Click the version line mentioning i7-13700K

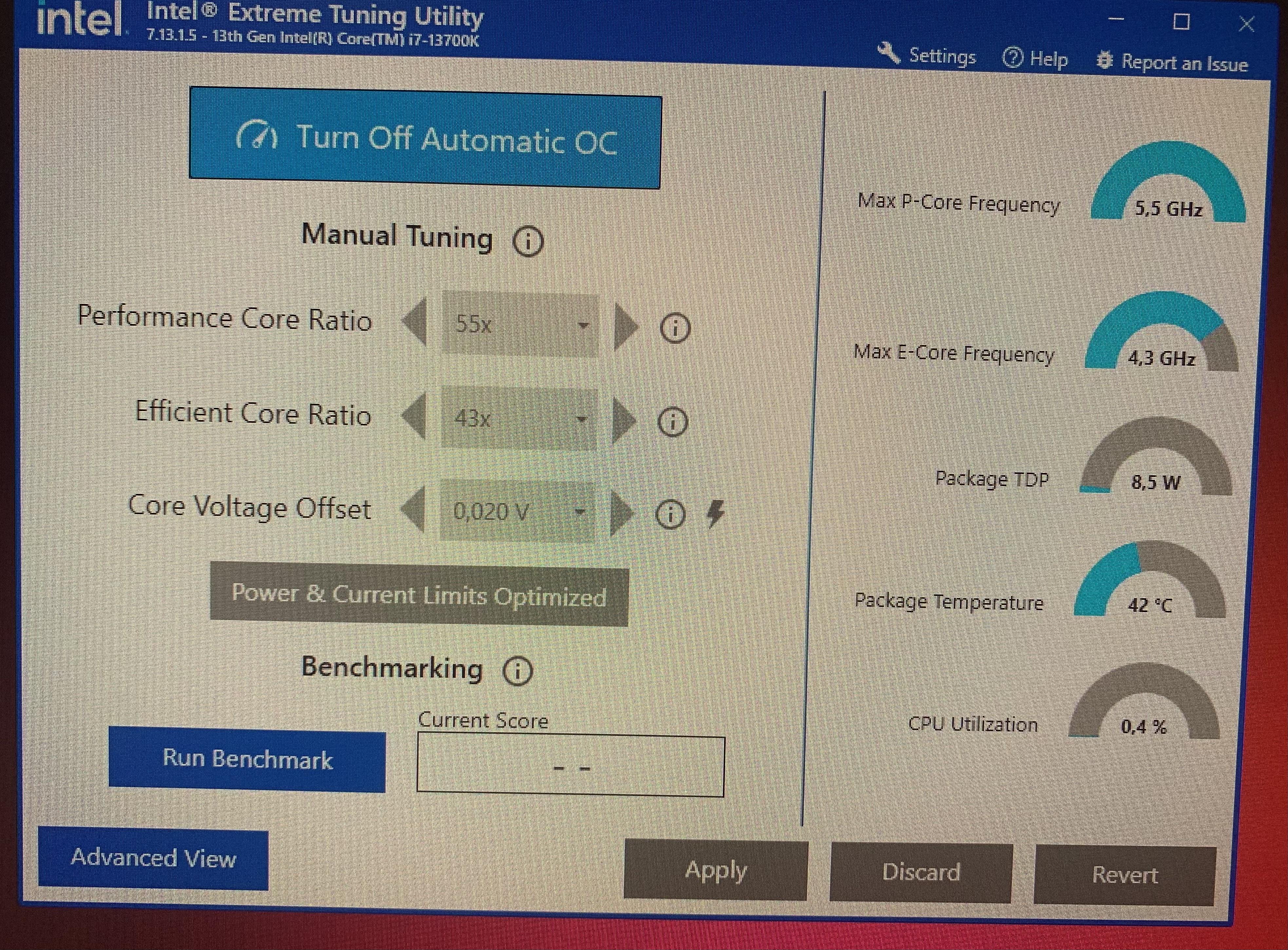pyautogui.click(x=313, y=38)
